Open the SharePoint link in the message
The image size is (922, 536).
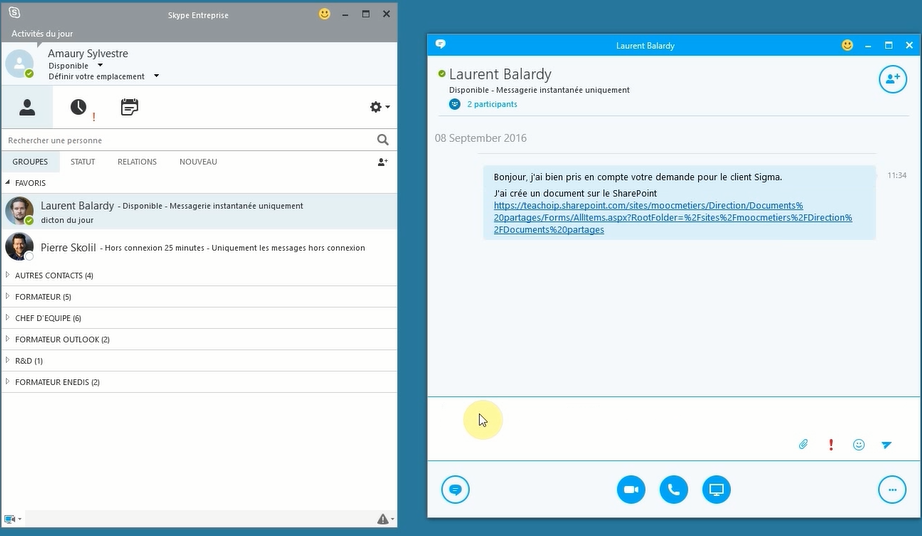(x=673, y=217)
